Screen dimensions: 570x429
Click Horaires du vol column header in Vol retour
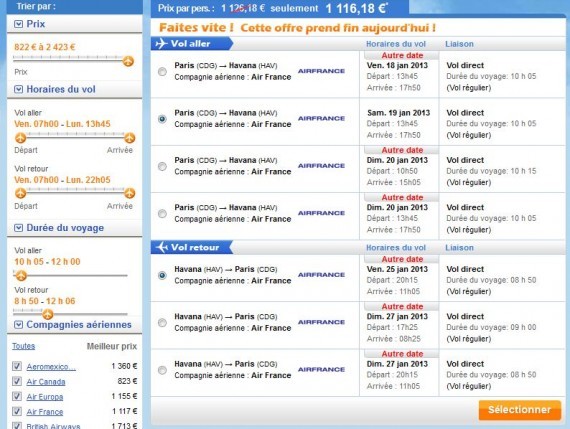pos(396,248)
